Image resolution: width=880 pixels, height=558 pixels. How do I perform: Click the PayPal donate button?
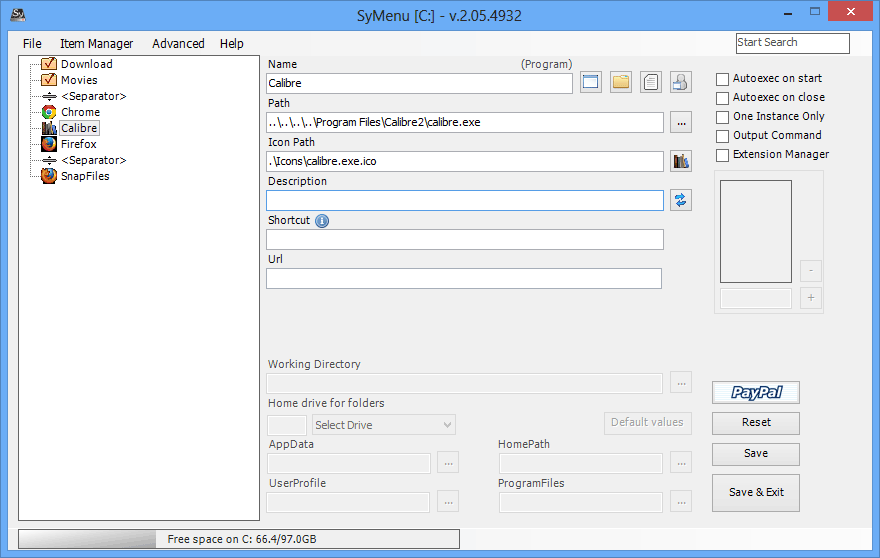755,392
